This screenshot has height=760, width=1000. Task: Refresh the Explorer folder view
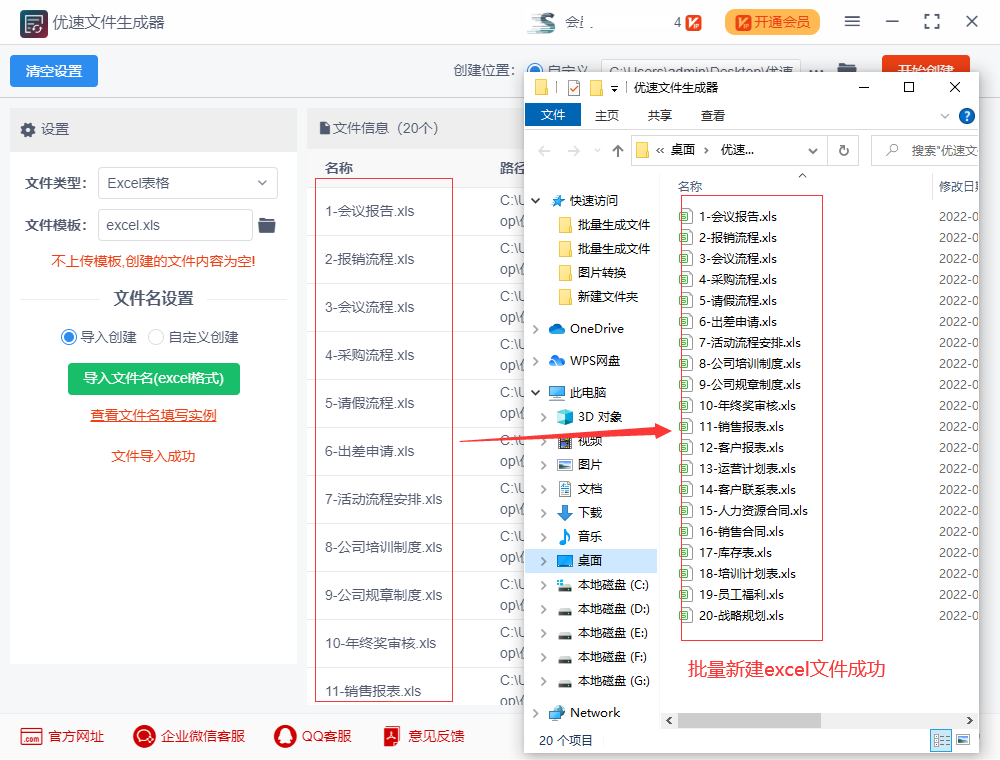click(x=843, y=150)
